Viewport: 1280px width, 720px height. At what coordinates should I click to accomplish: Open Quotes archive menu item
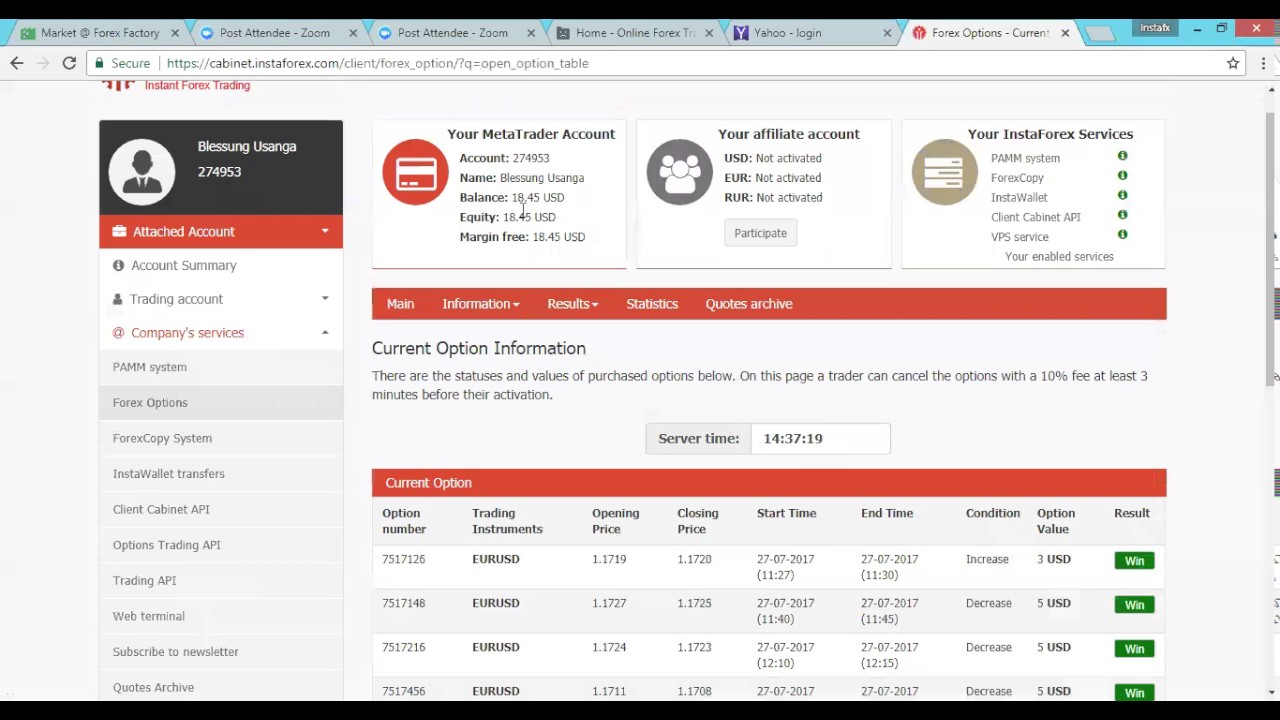[749, 304]
